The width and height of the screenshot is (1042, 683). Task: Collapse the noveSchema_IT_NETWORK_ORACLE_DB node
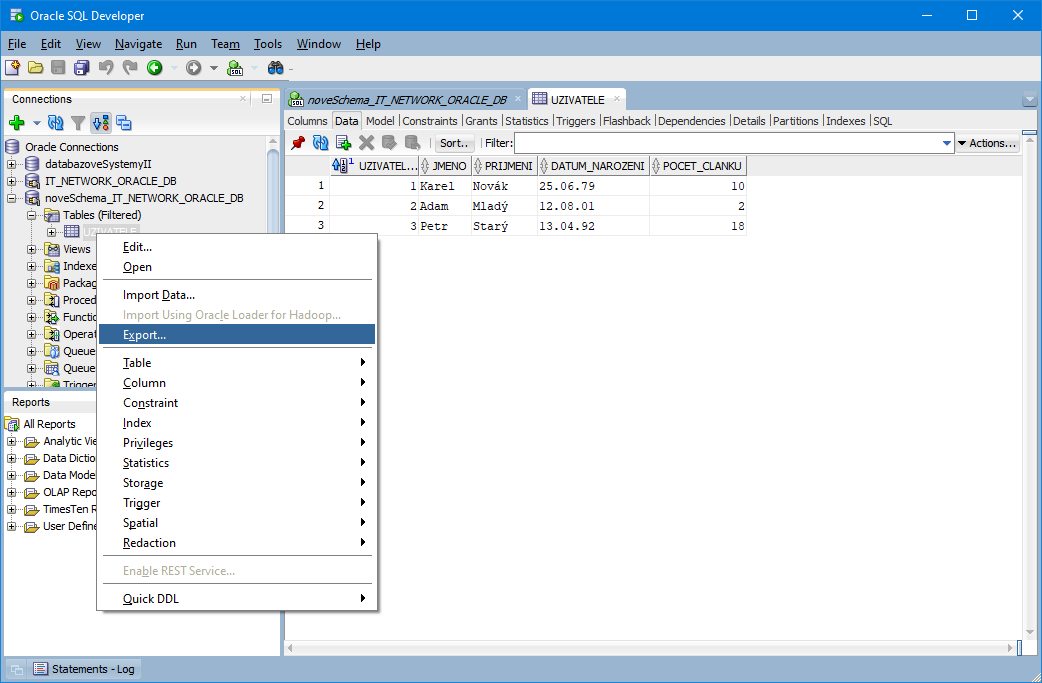pos(12,198)
